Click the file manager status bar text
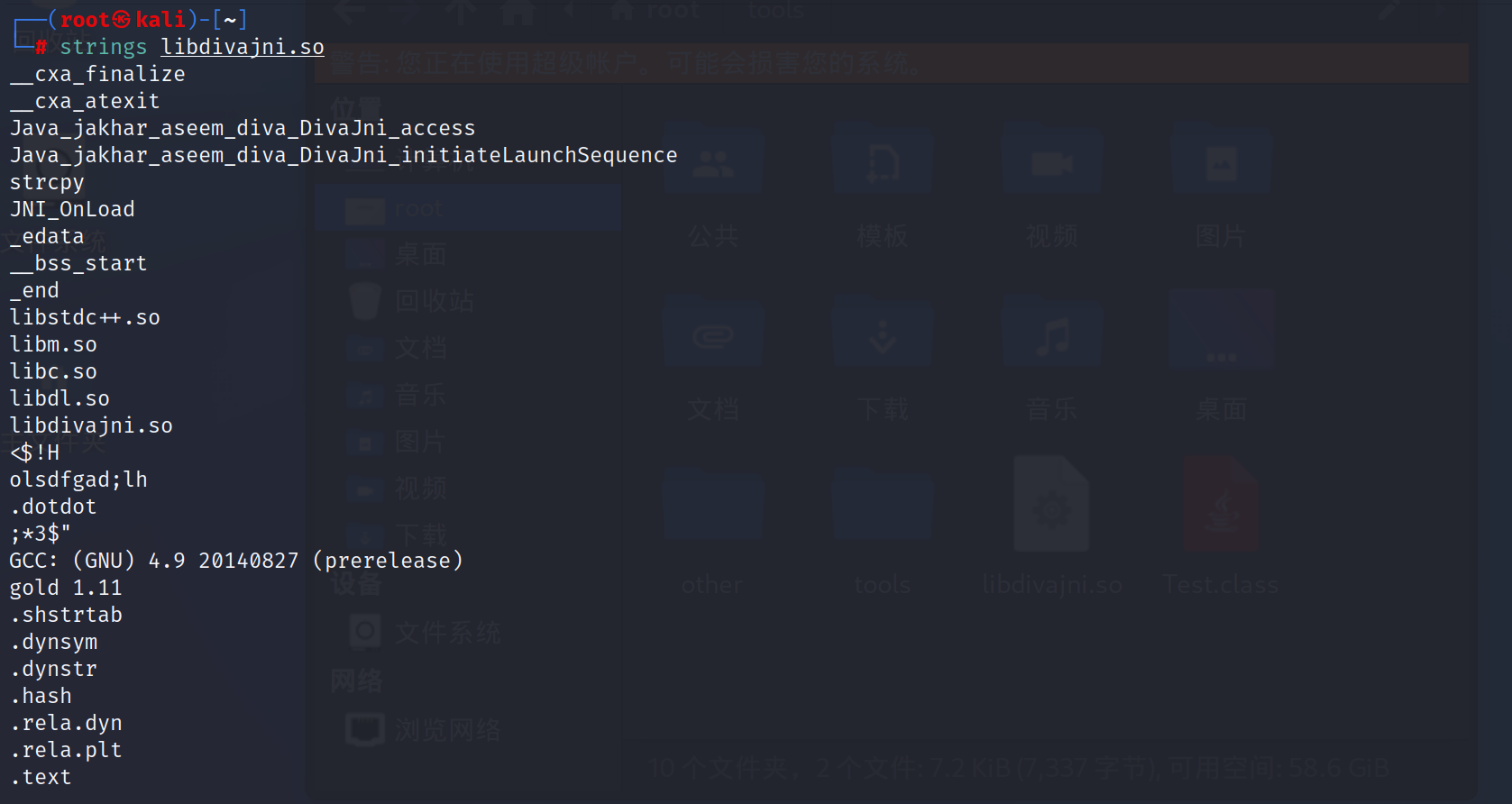Image resolution: width=1512 pixels, height=804 pixels. coord(1019,768)
